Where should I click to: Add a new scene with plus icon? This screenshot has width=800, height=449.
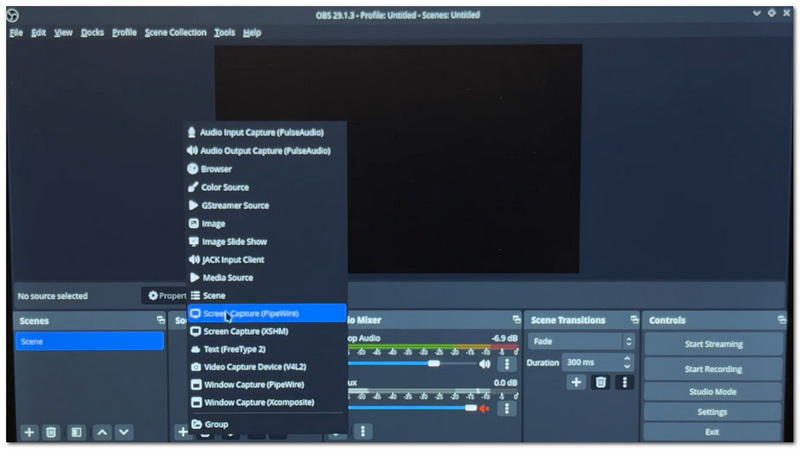[29, 432]
